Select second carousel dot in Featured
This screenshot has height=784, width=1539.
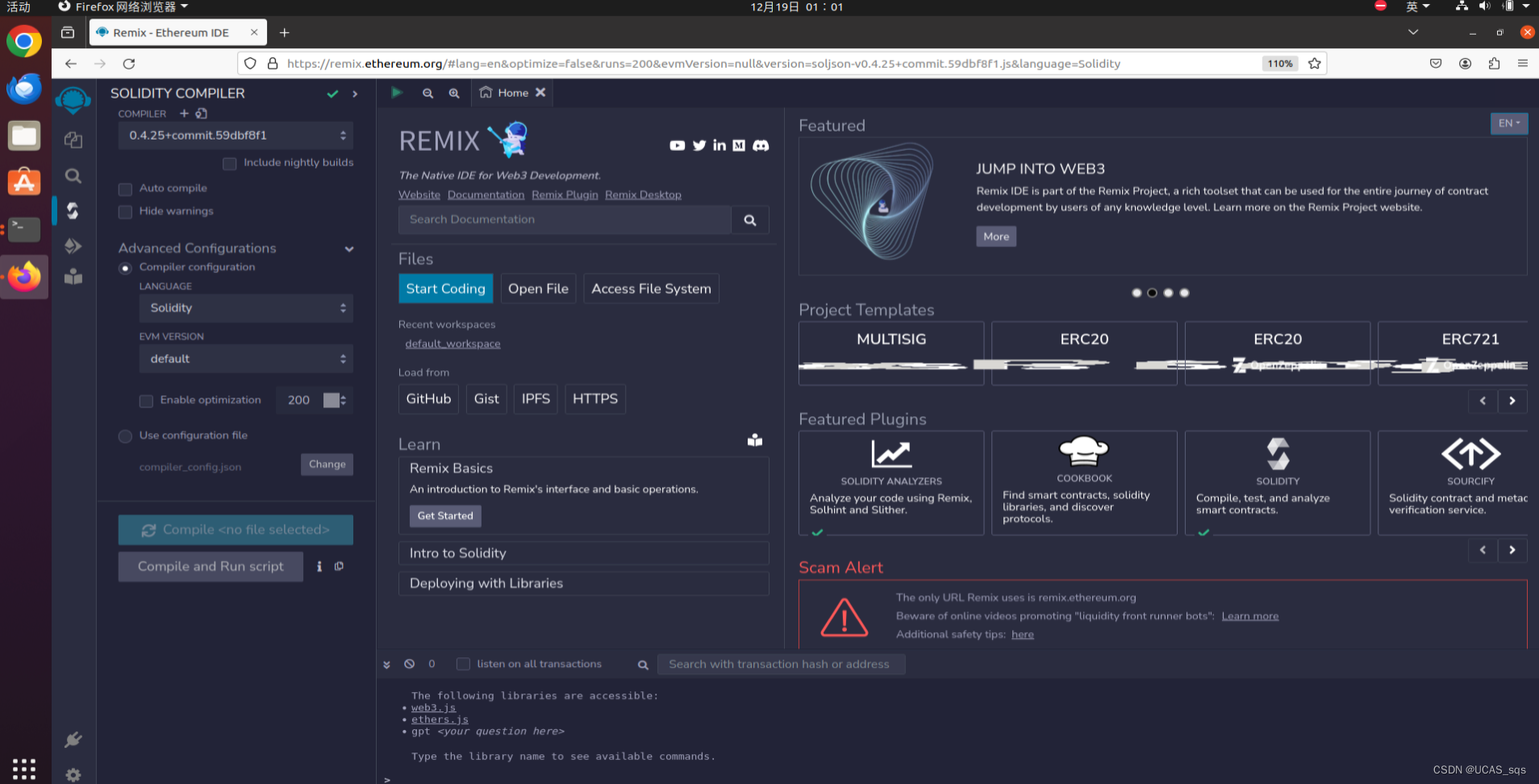[1152, 293]
